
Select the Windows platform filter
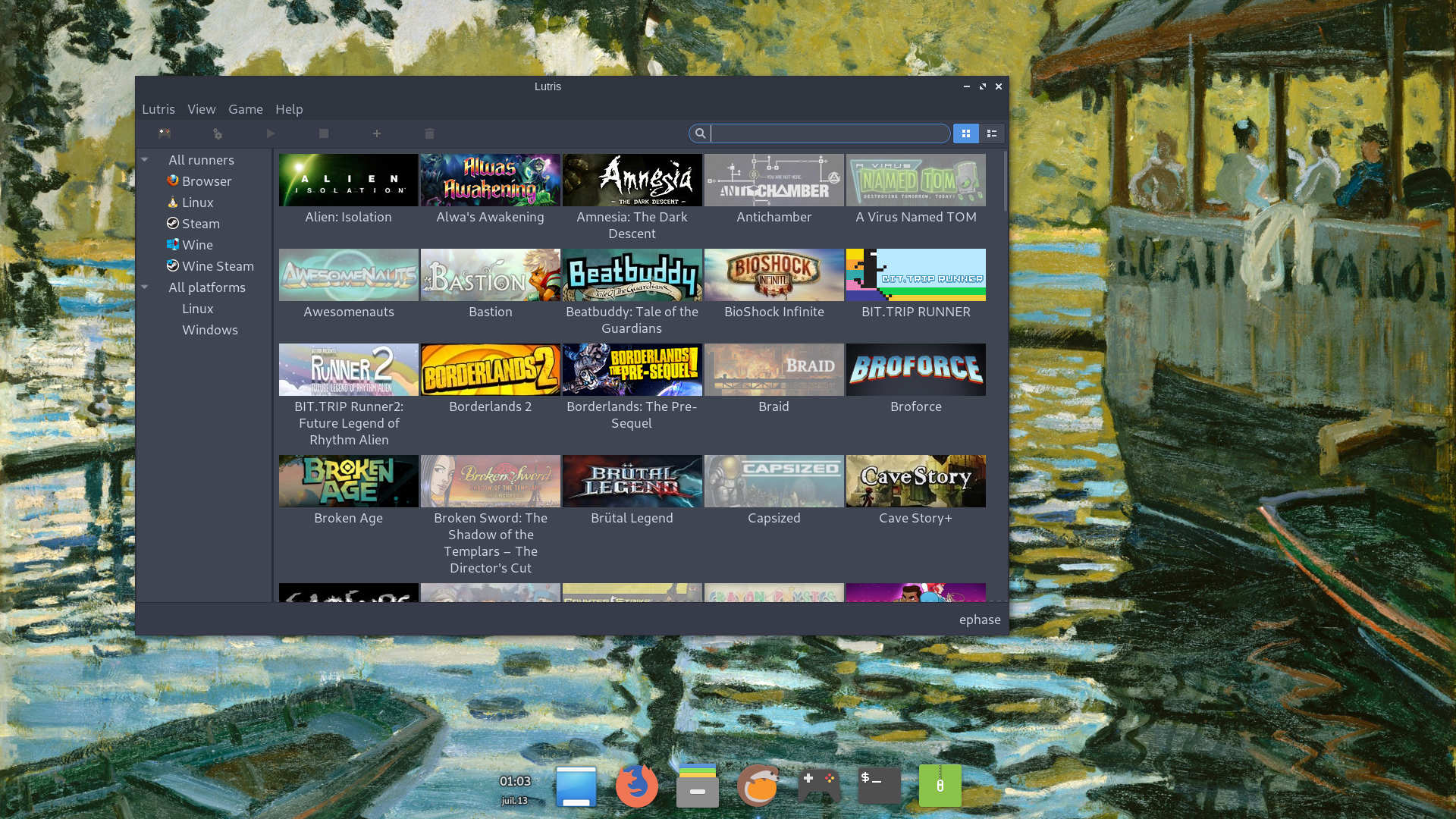(x=209, y=330)
